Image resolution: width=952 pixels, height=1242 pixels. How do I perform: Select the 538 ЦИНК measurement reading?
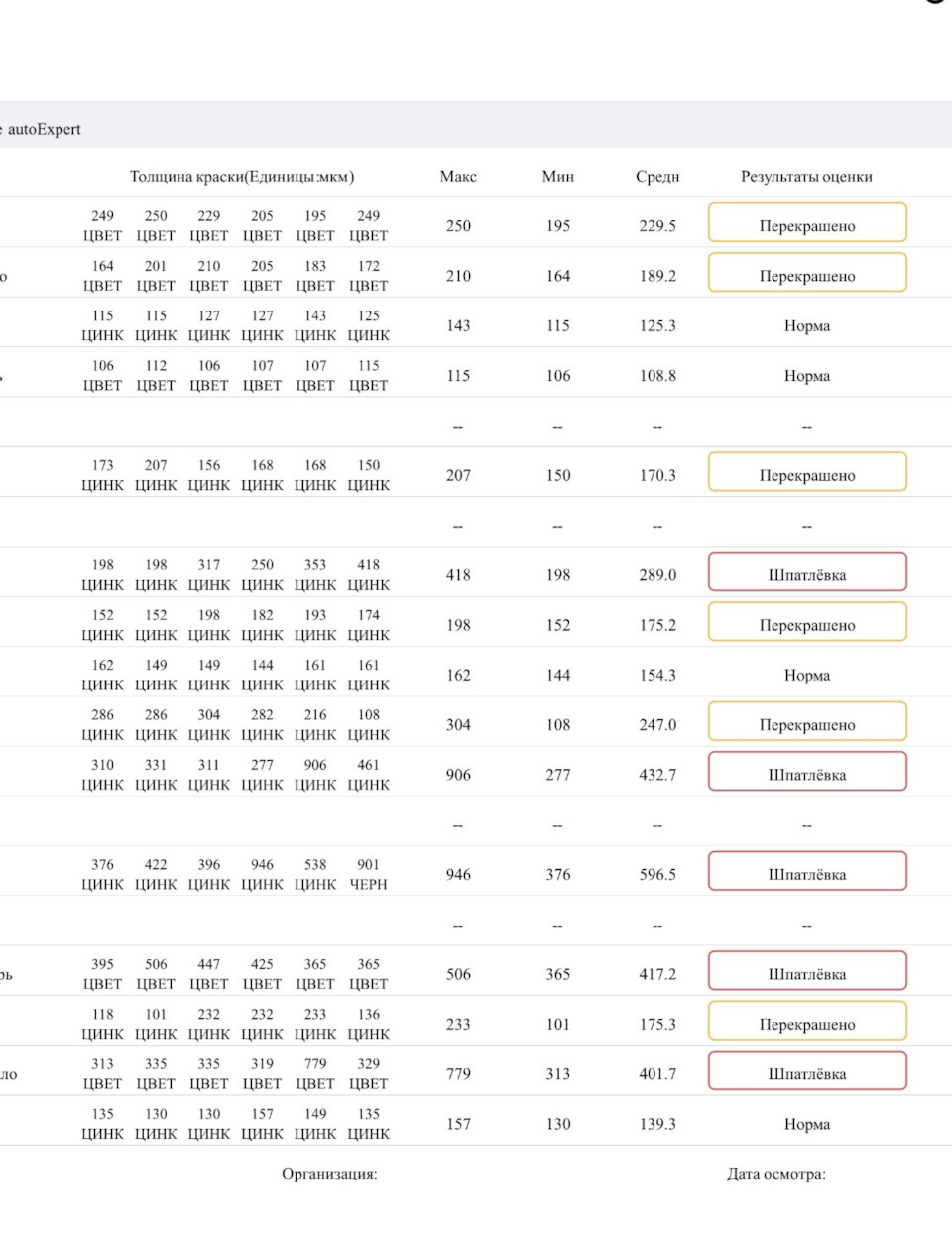click(x=315, y=874)
